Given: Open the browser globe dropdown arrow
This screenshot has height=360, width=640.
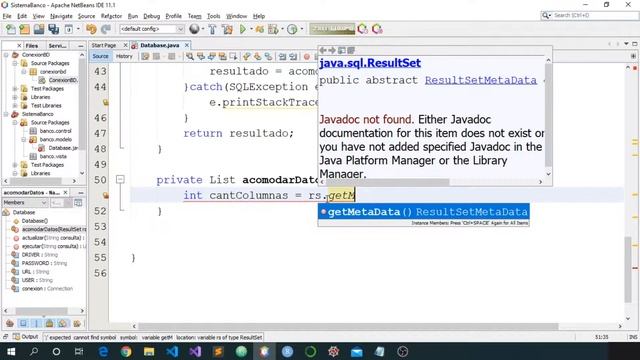Looking at the screenshot, I should pos(203,29).
